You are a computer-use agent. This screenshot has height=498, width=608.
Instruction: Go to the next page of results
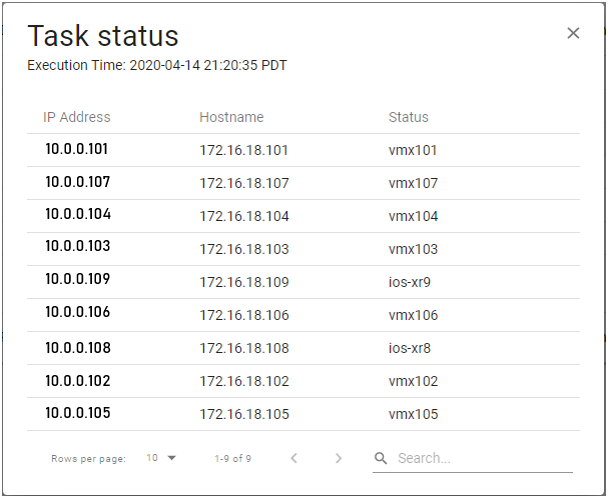338,458
